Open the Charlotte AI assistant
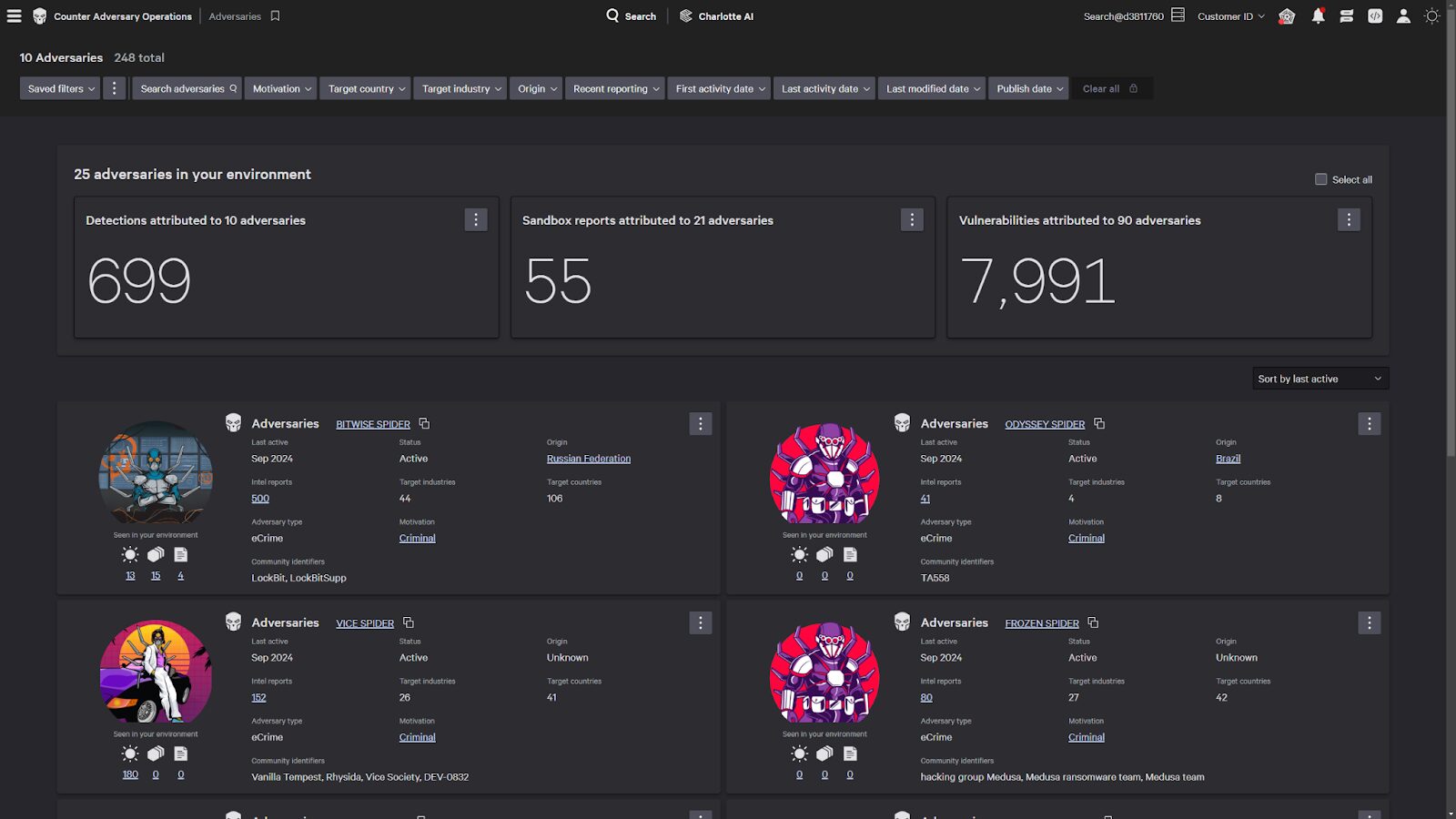This screenshot has height=819, width=1456. pos(716,15)
